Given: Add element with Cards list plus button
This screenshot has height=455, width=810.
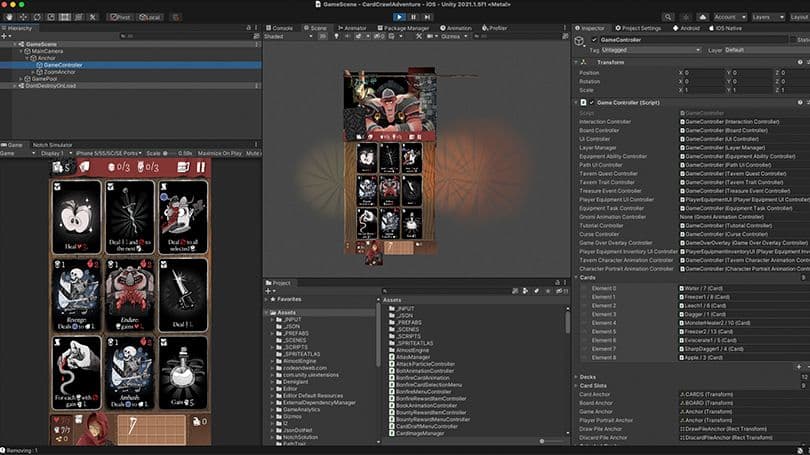Looking at the screenshot, I should point(799,367).
